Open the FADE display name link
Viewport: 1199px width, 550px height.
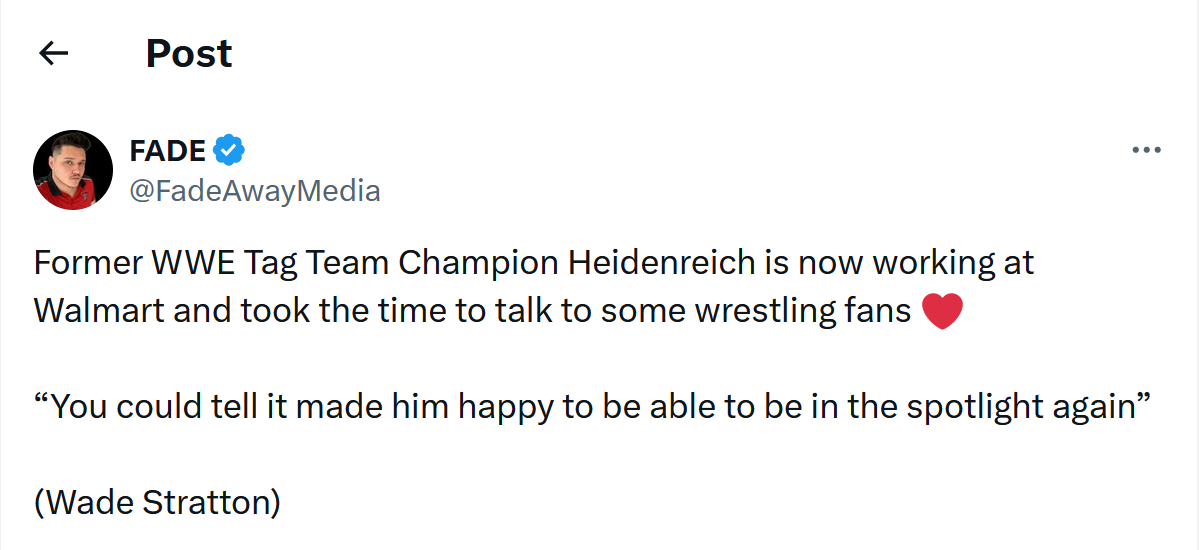(168, 151)
